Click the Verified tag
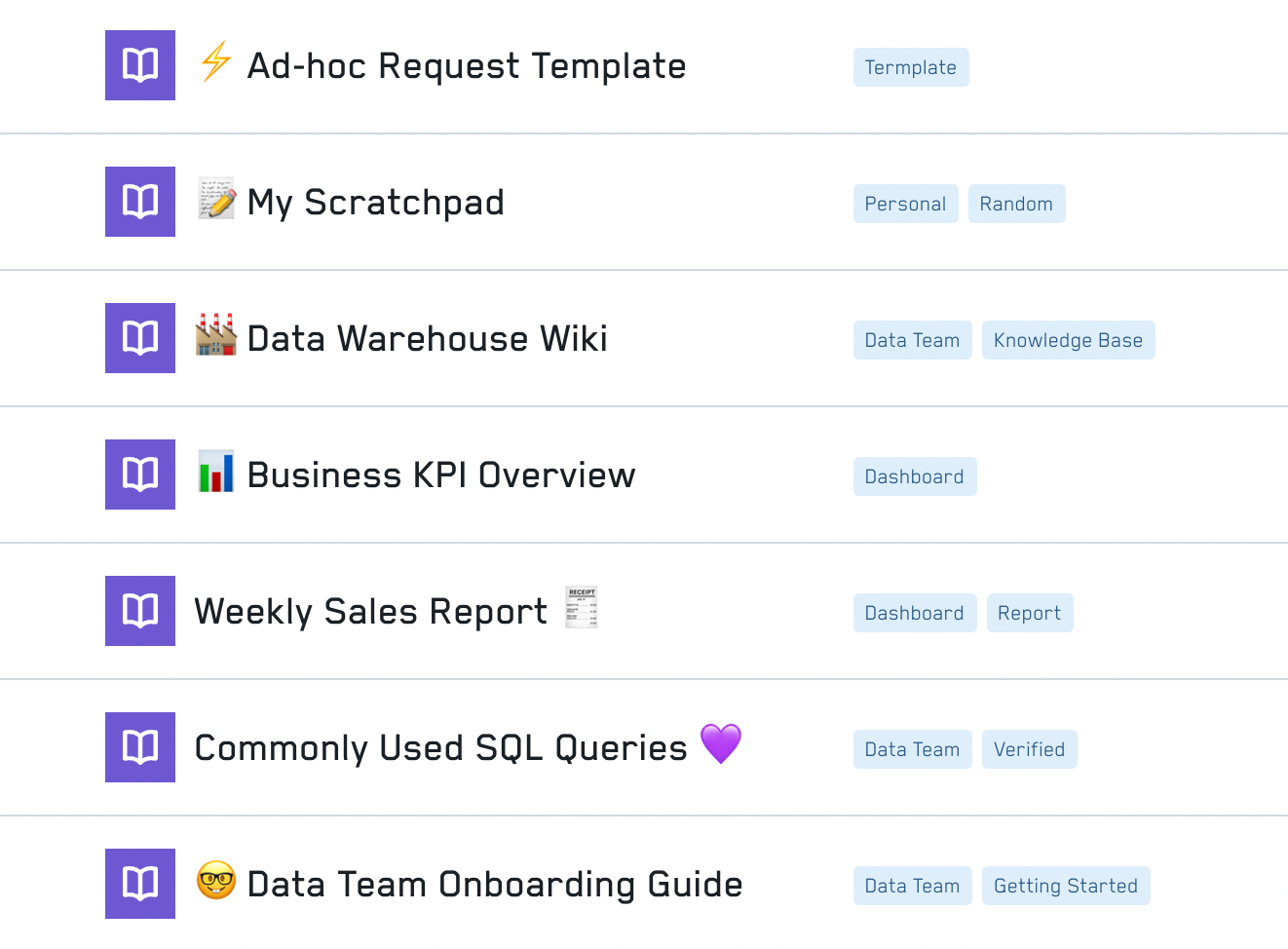Viewport: 1288px width, 949px height. (1029, 749)
